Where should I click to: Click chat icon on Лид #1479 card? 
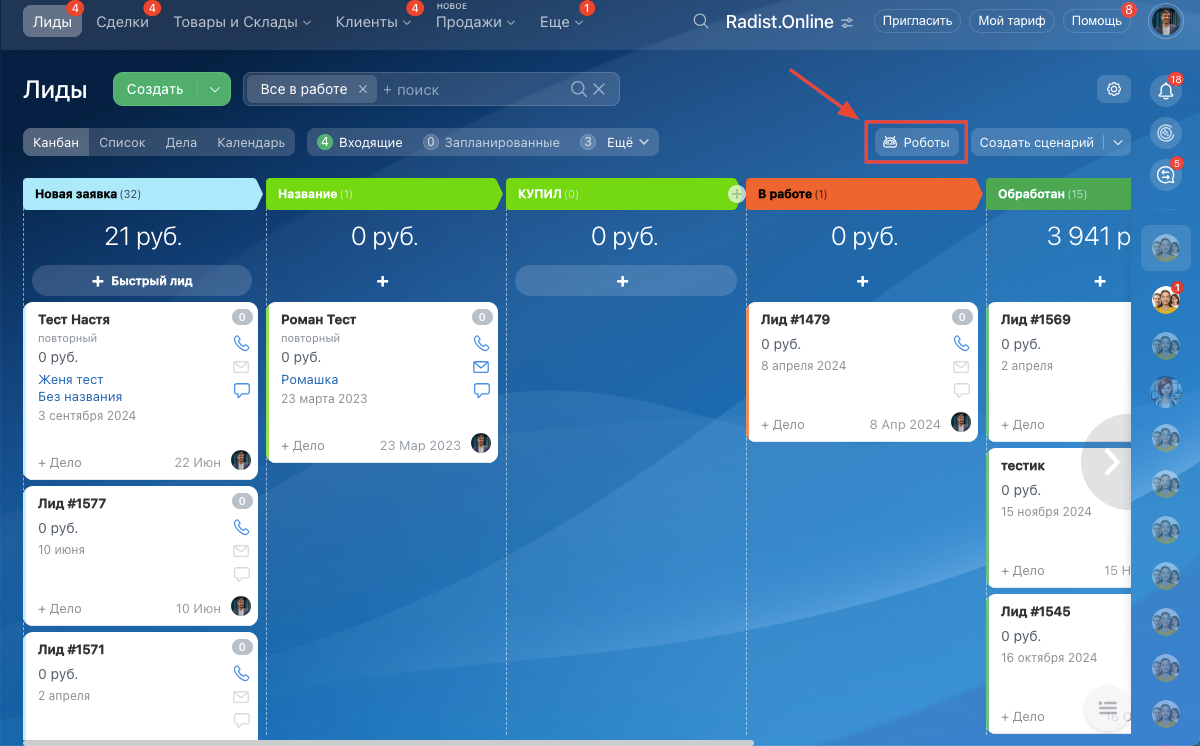(961, 390)
